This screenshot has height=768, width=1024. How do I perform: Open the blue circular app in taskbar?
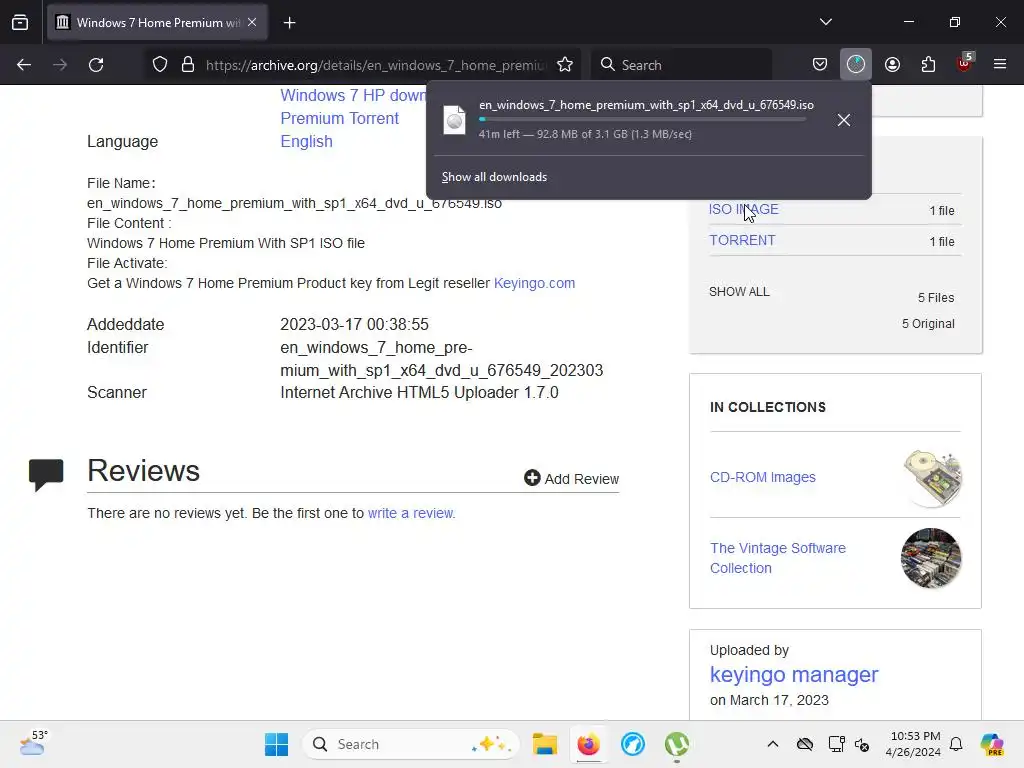tap(633, 744)
